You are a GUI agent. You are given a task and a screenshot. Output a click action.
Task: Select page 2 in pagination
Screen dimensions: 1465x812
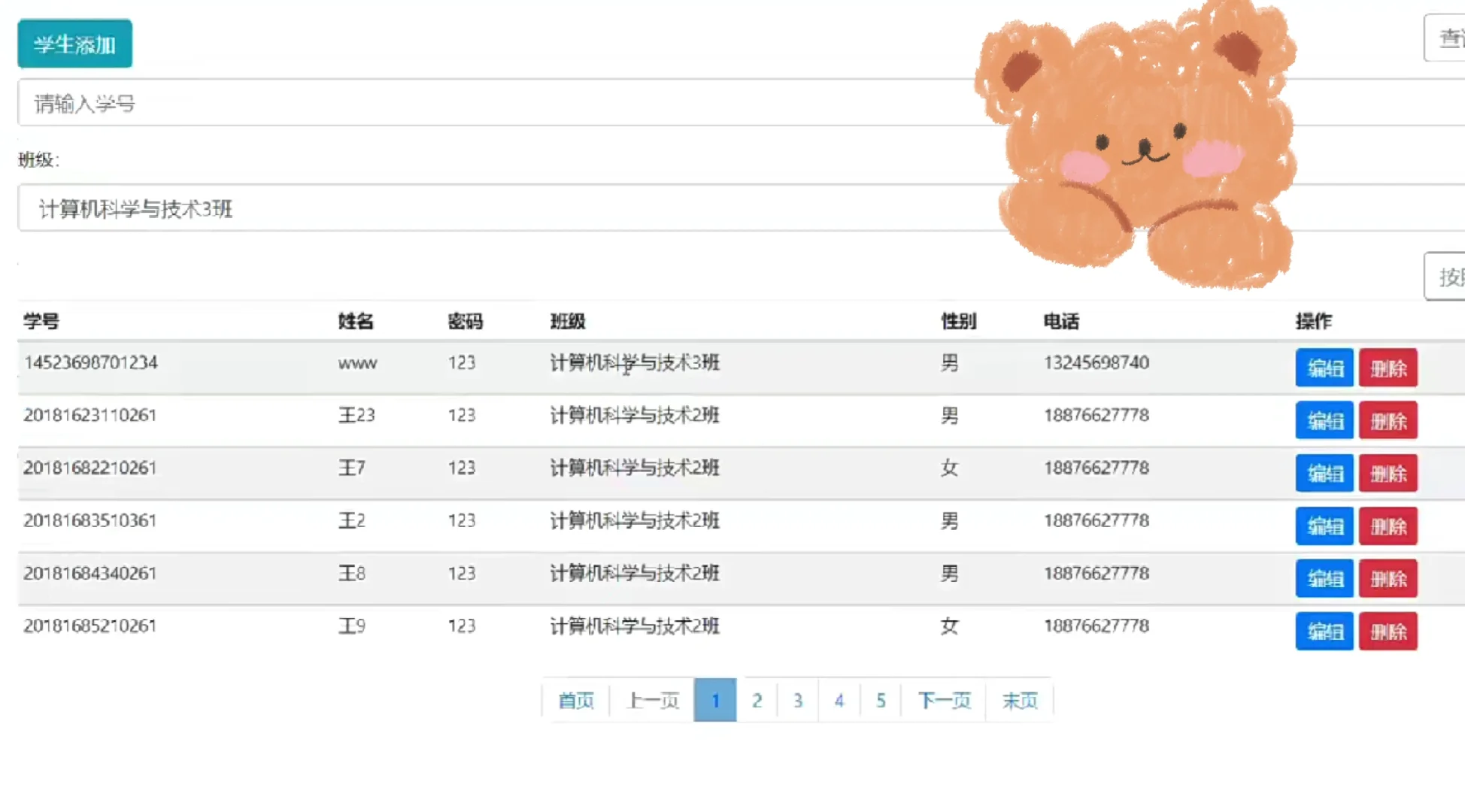pos(757,699)
